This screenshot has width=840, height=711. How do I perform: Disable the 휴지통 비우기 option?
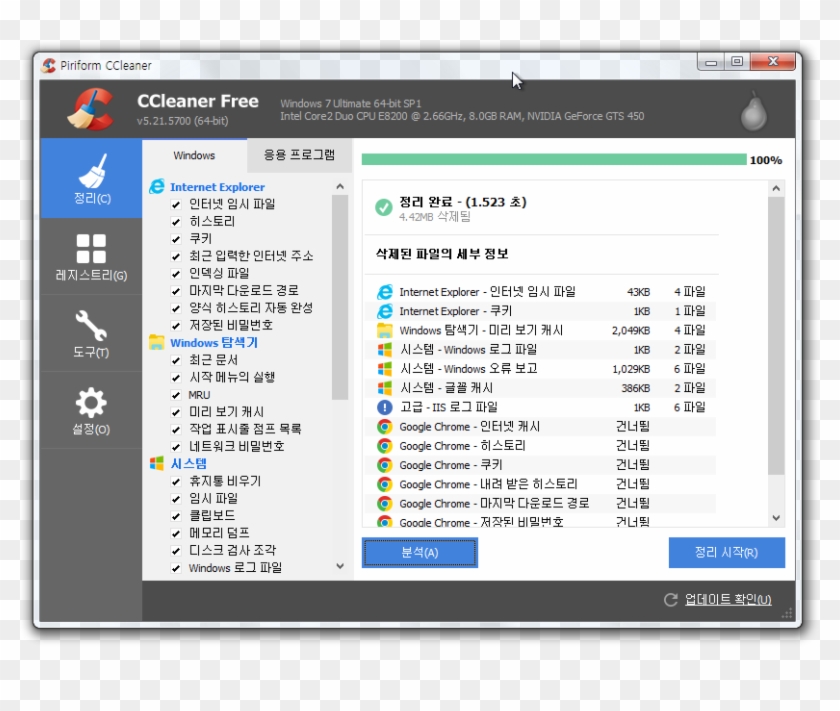pos(176,481)
